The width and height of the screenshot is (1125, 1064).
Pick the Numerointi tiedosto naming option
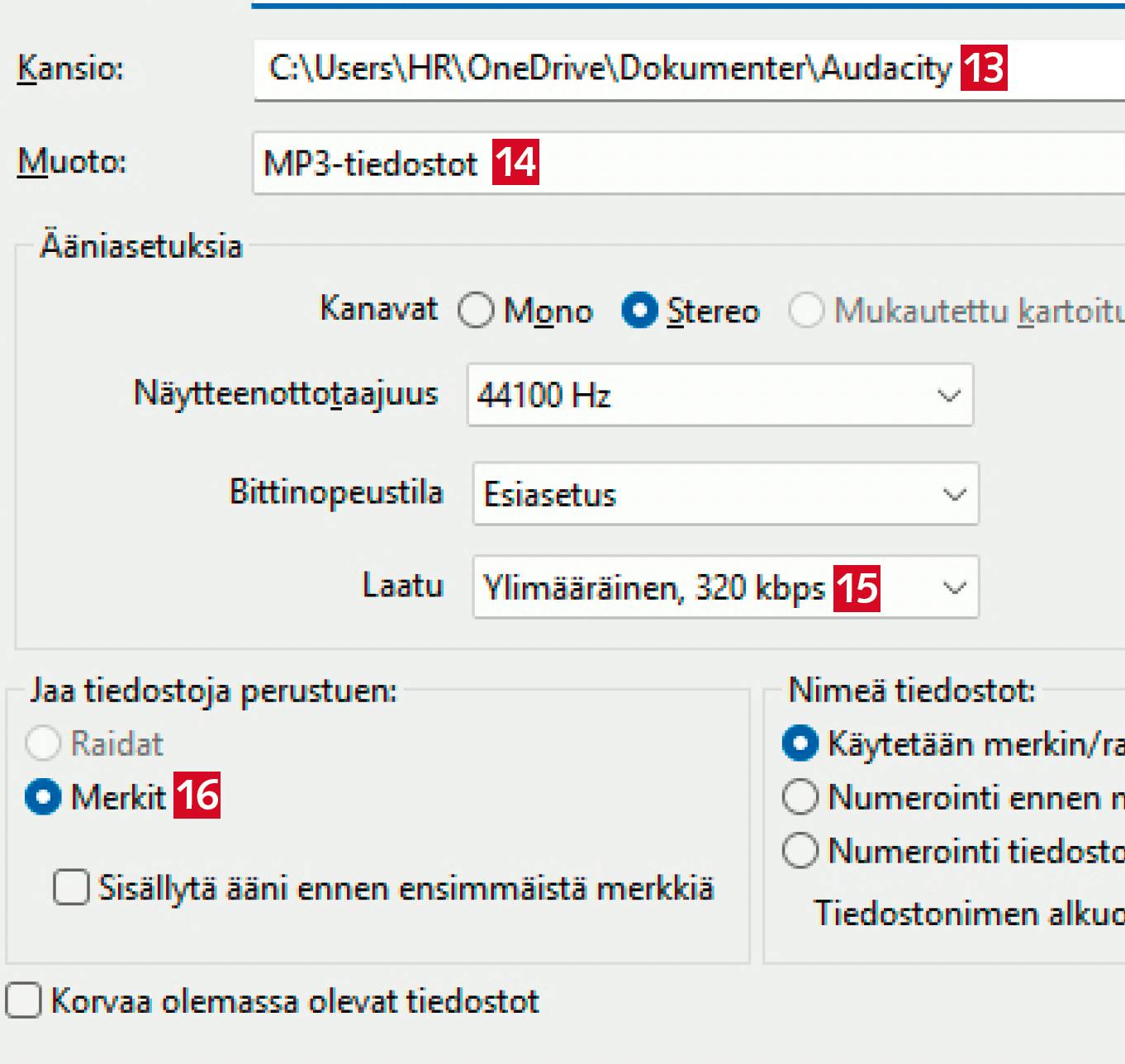(x=800, y=850)
